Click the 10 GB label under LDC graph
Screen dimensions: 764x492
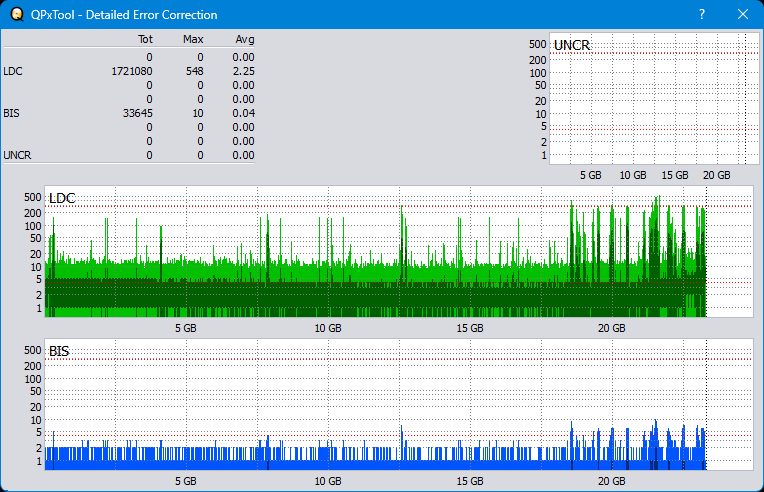pos(328,328)
